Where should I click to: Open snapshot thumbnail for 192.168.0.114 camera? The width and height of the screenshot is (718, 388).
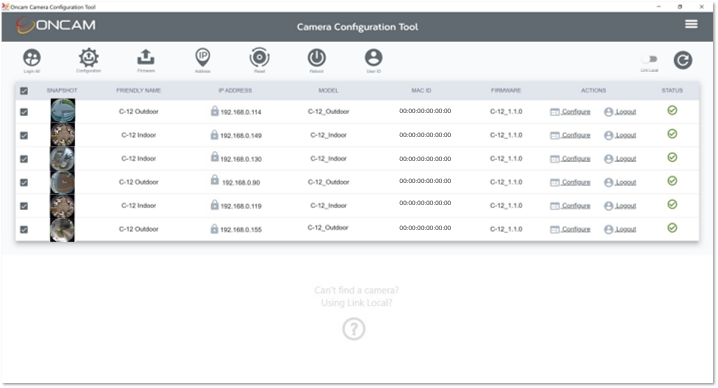pos(62,111)
